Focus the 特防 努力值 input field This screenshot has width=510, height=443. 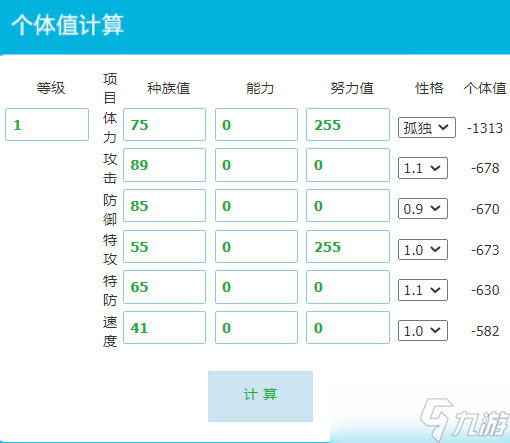pos(348,287)
